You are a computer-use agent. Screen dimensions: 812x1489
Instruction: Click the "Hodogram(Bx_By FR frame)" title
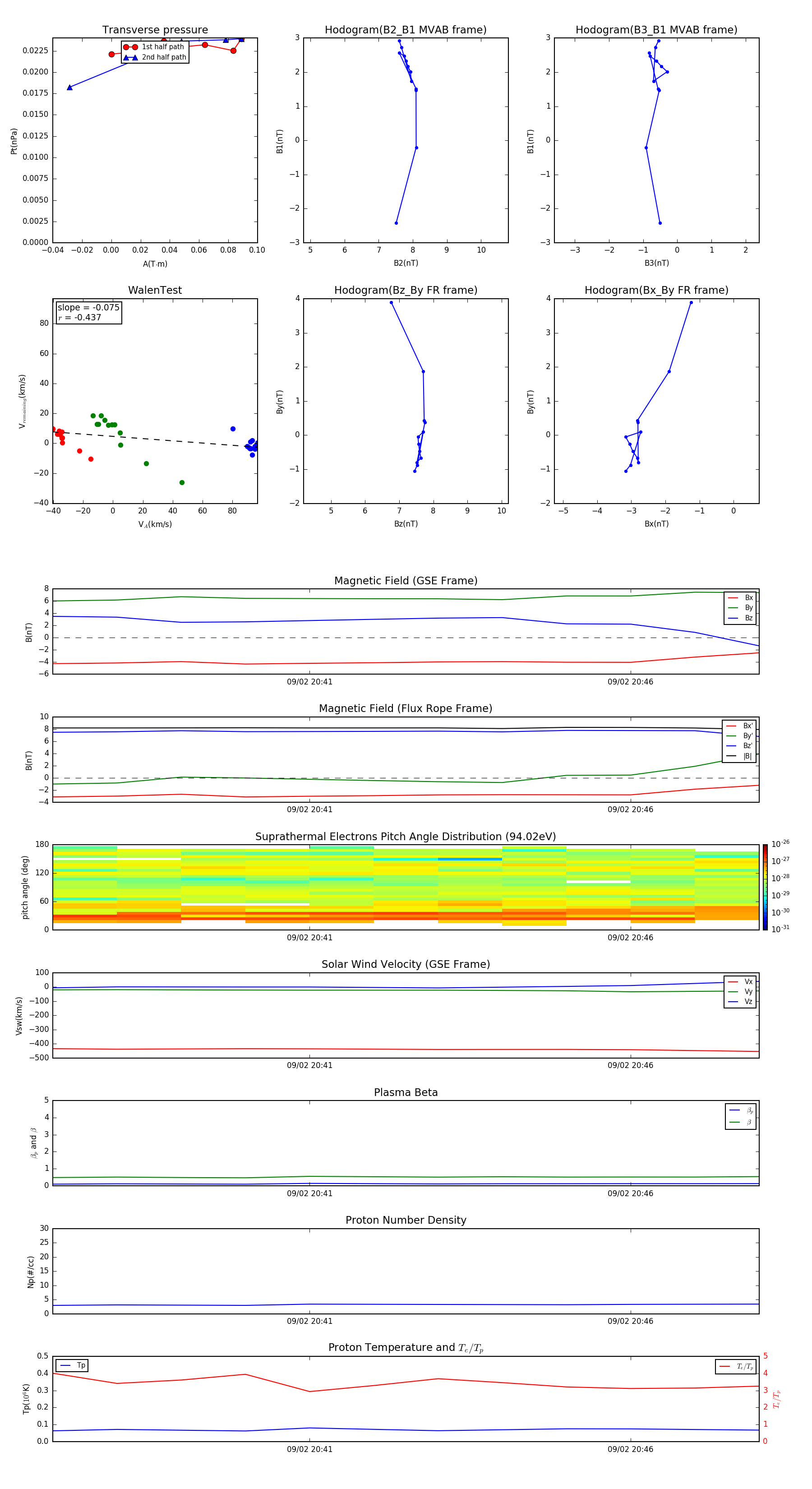click(x=656, y=290)
